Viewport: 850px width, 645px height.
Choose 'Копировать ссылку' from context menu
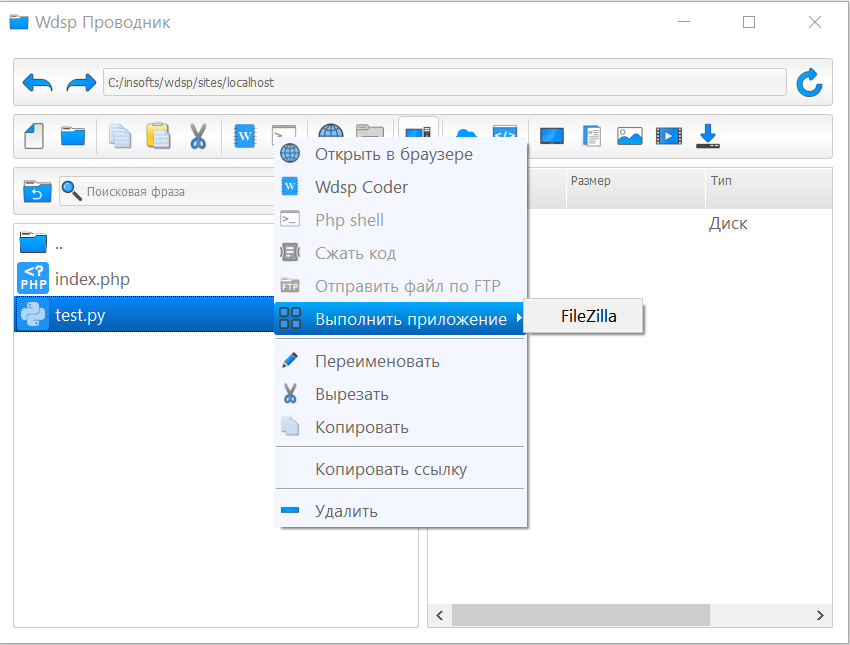[401, 469]
